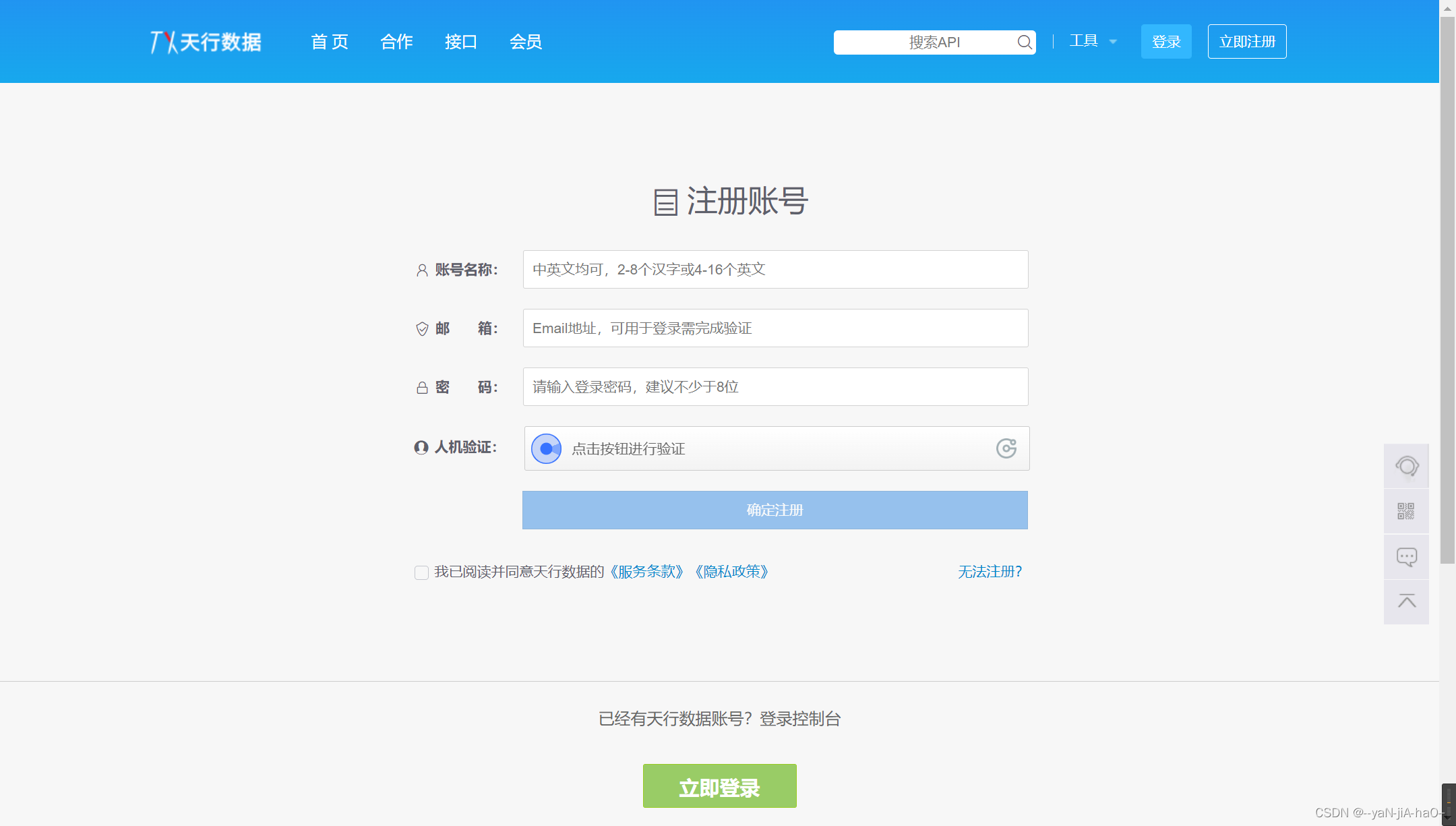Click the 天行数据 logo in the header

(204, 41)
